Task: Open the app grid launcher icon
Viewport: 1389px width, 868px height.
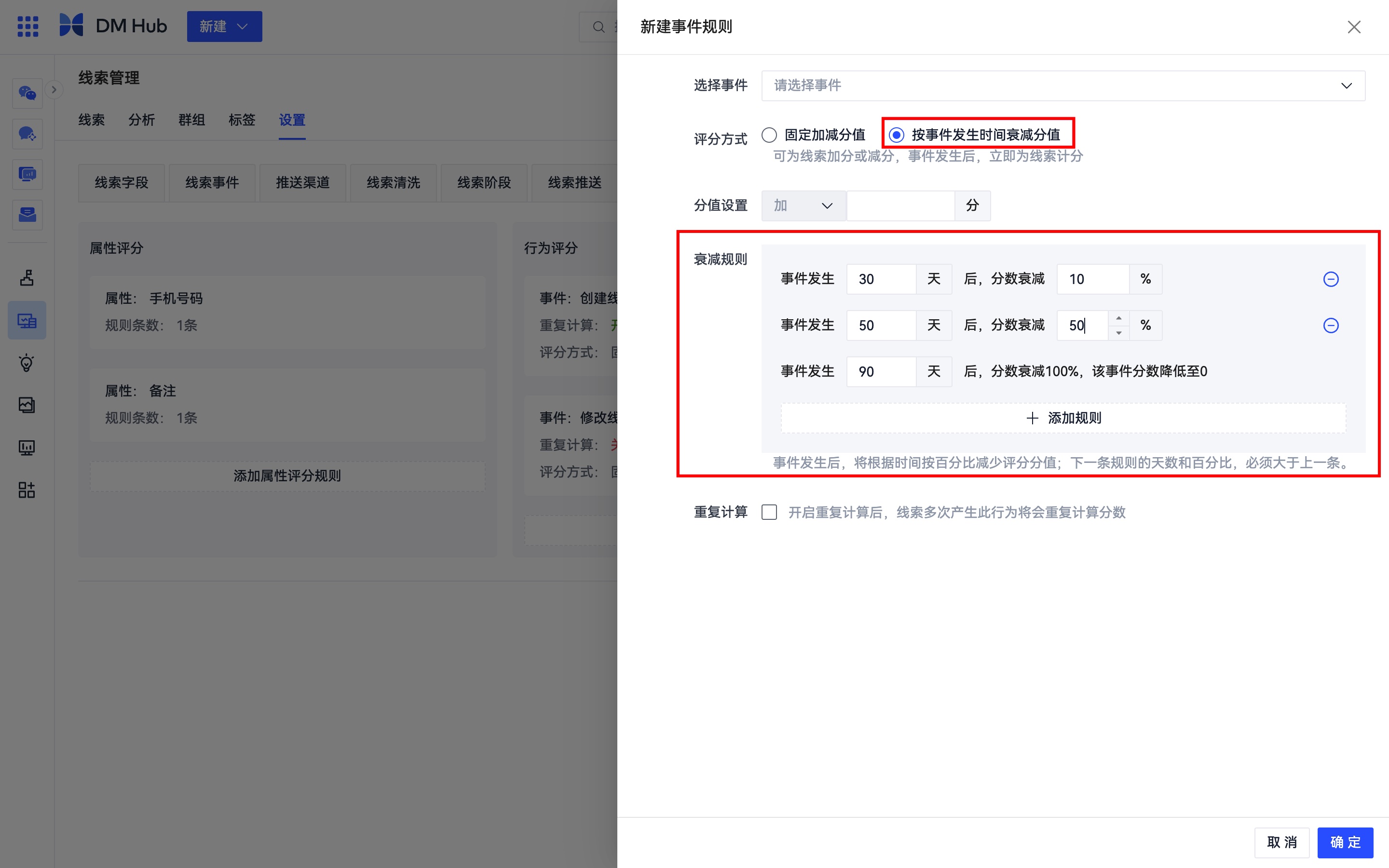Action: coord(27,27)
